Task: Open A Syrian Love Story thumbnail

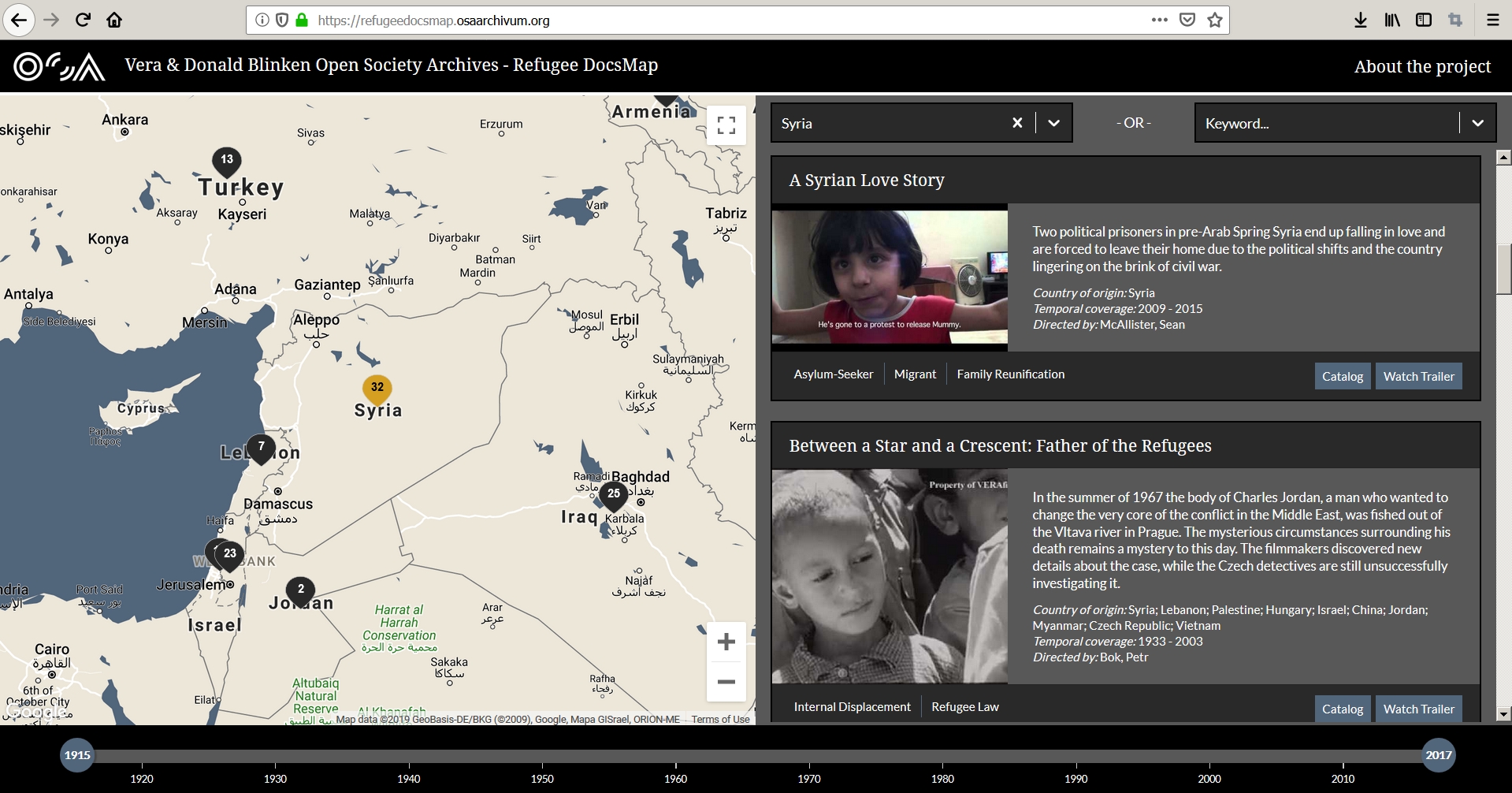Action: tap(890, 277)
